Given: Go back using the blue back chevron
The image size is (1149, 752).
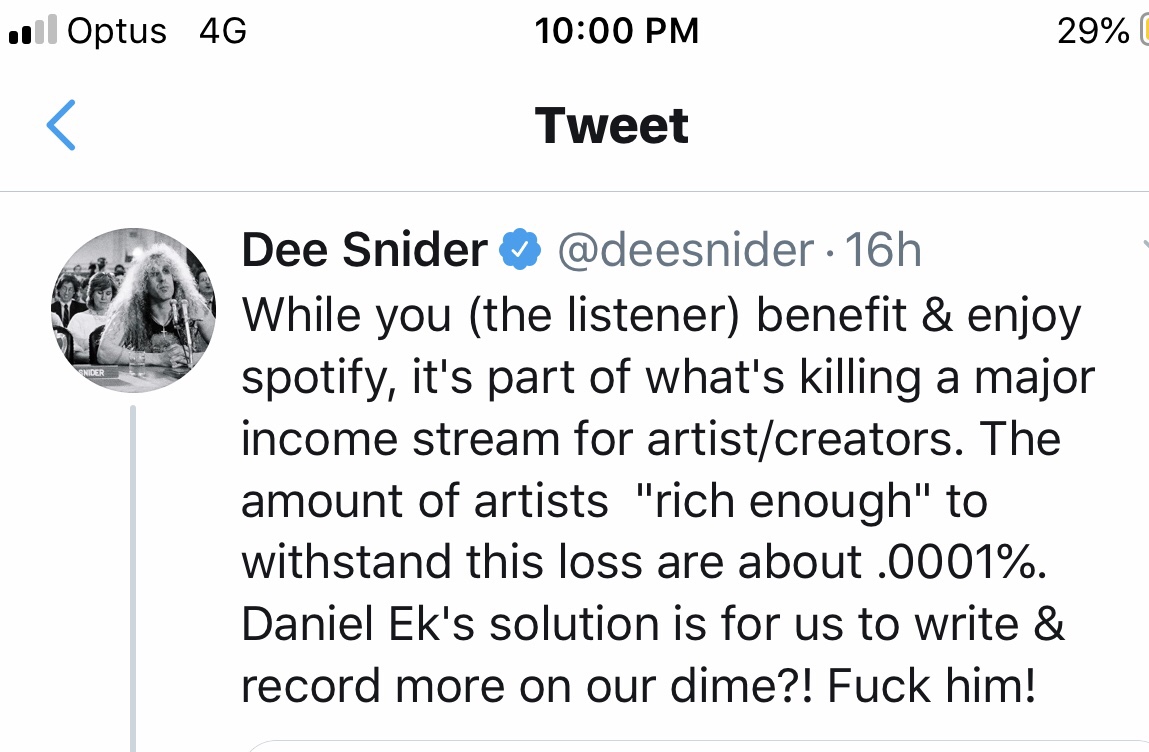Looking at the screenshot, I should [x=61, y=127].
